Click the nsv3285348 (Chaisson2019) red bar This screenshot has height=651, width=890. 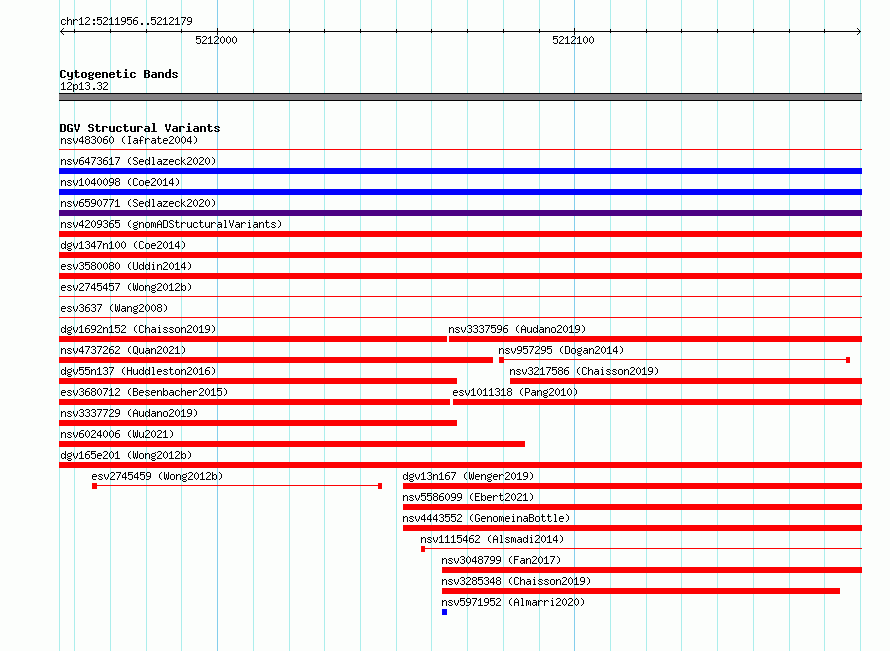point(641,591)
